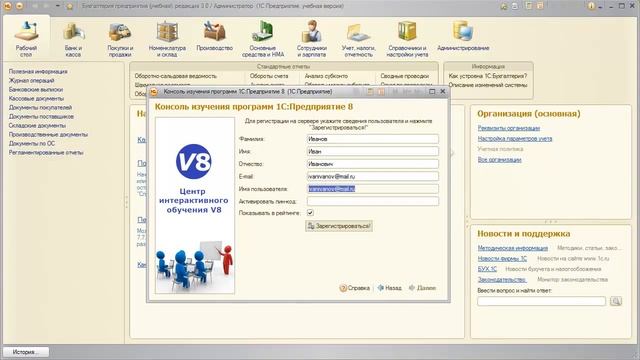Click into the E-mail input field

coord(373,176)
